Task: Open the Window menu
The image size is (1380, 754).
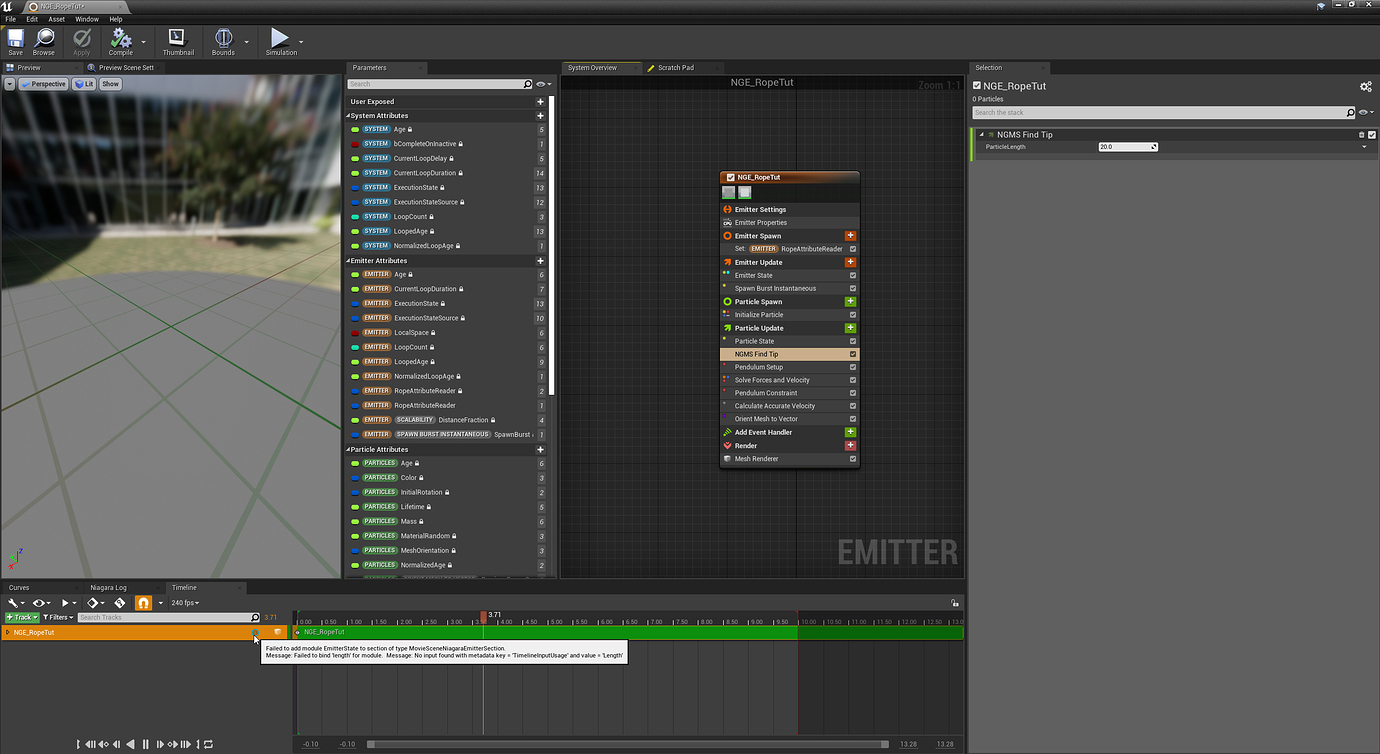Action: (87, 19)
